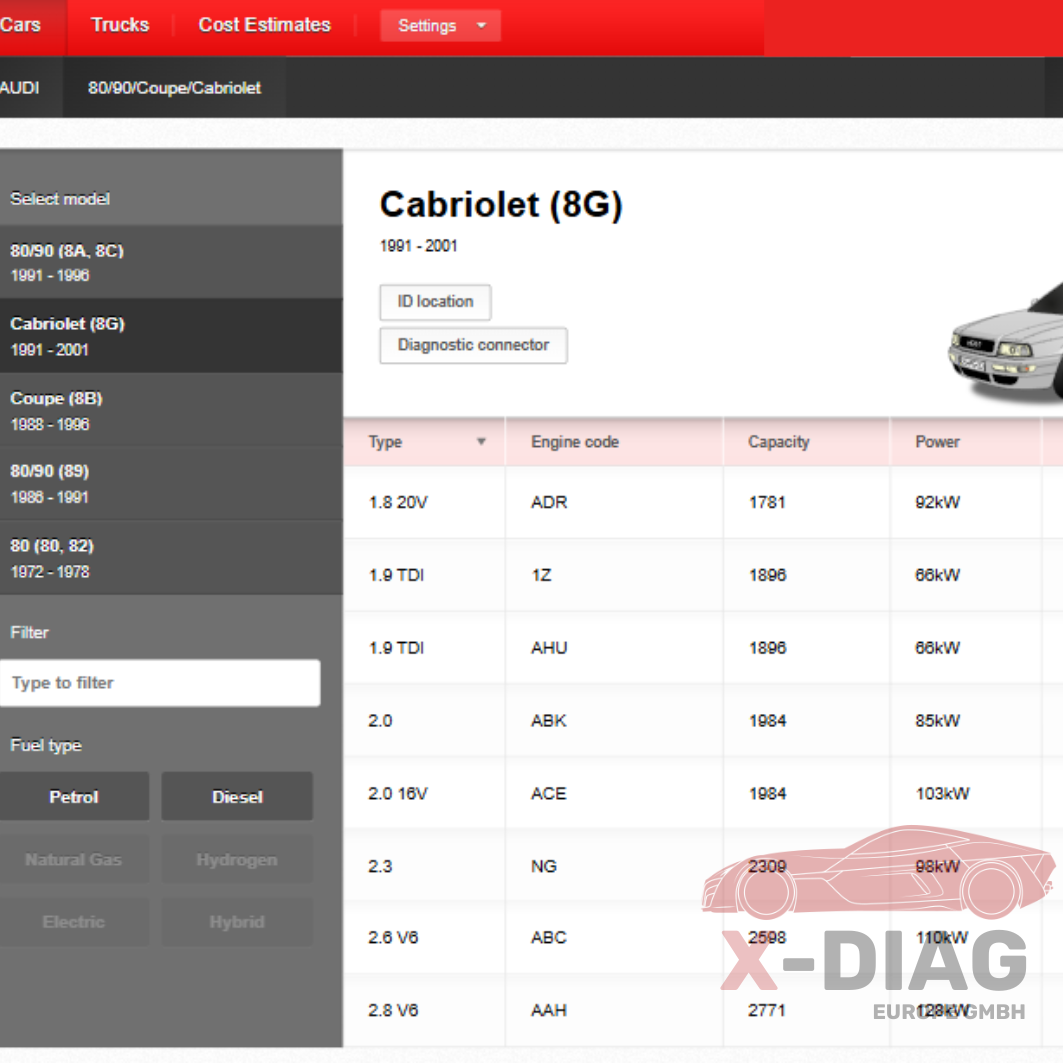
Task: Select engine code AAH
Action: point(548,1010)
